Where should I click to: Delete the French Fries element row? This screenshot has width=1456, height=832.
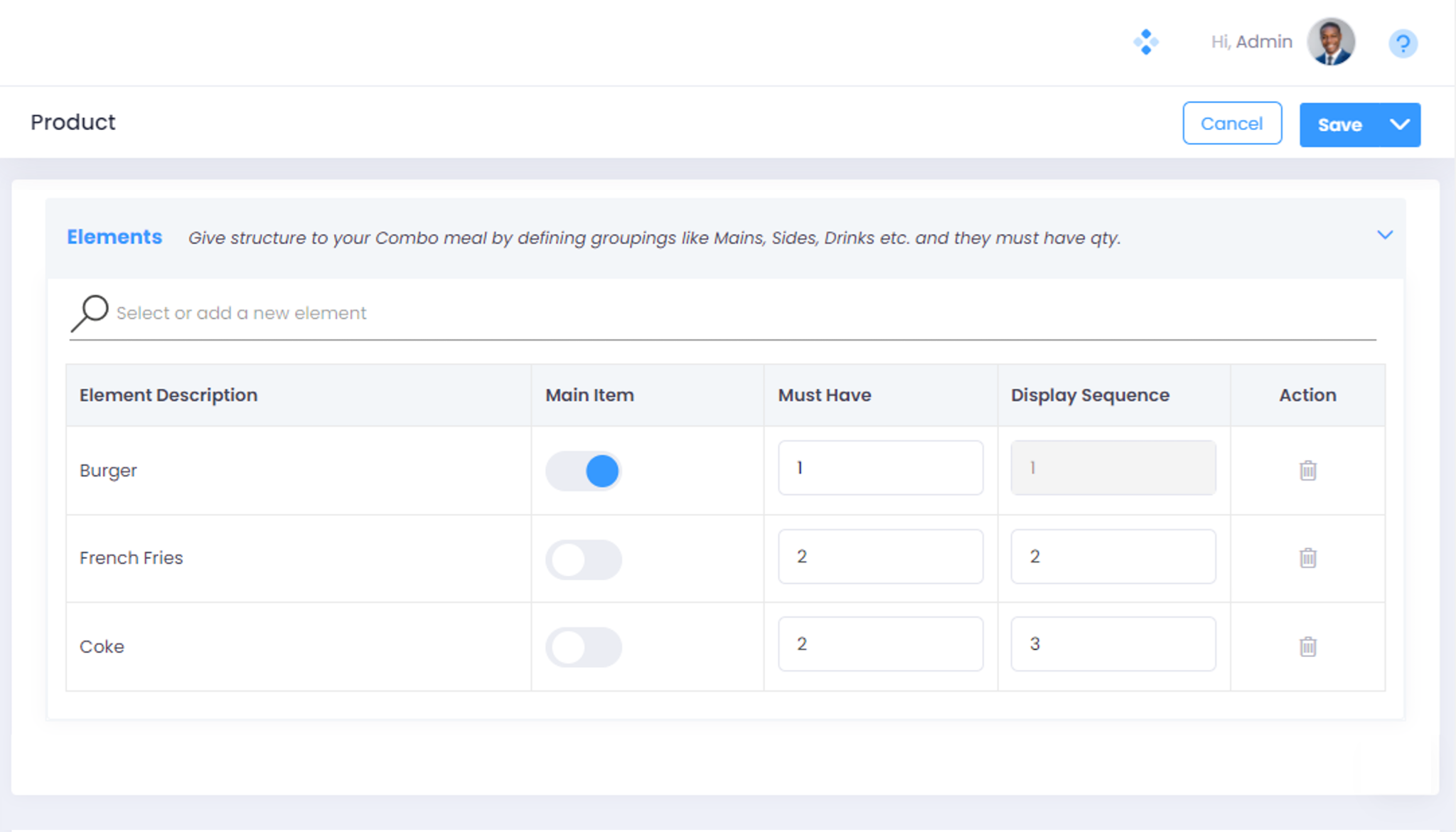point(1307,558)
